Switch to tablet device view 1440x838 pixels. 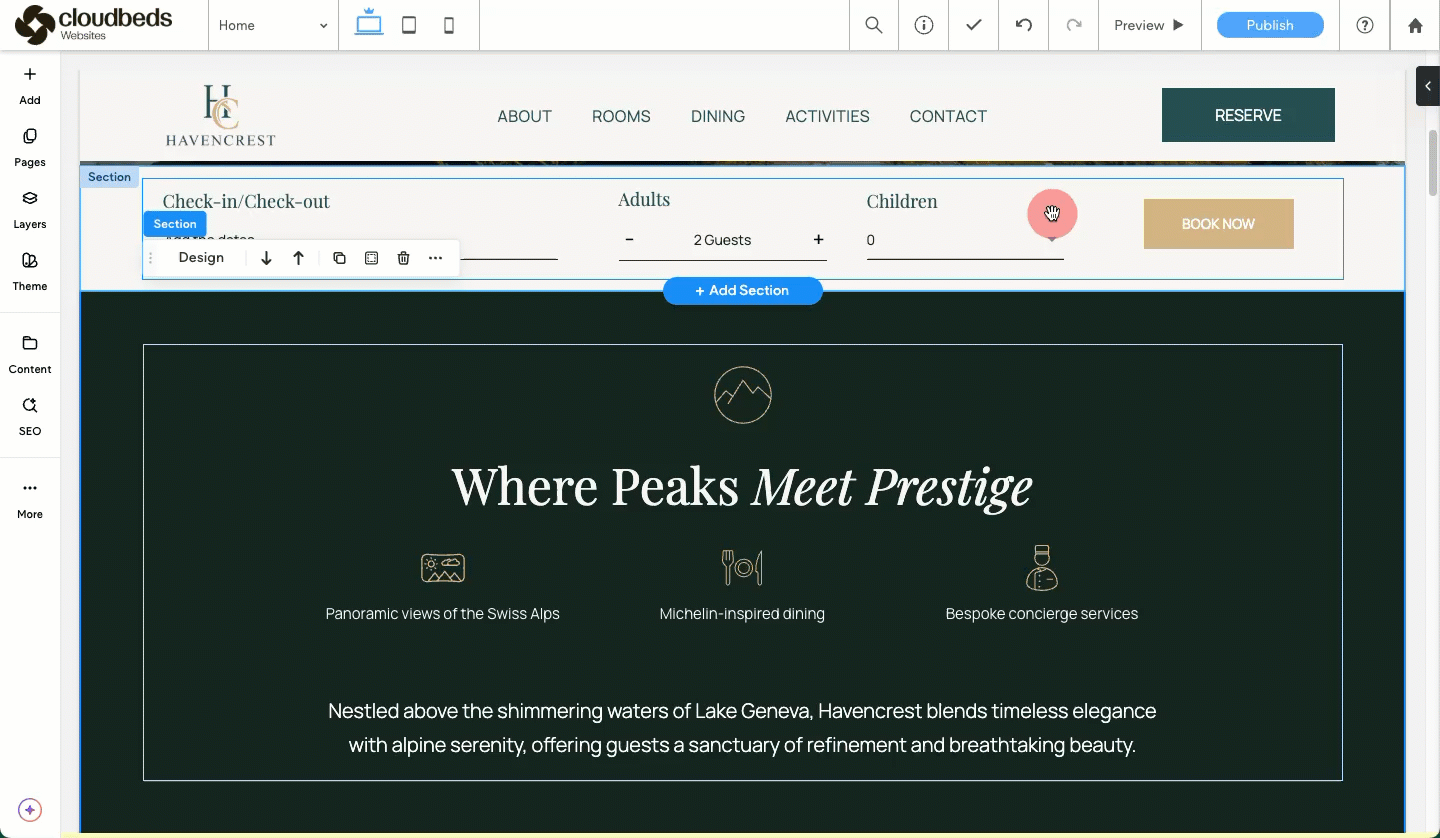tap(409, 25)
